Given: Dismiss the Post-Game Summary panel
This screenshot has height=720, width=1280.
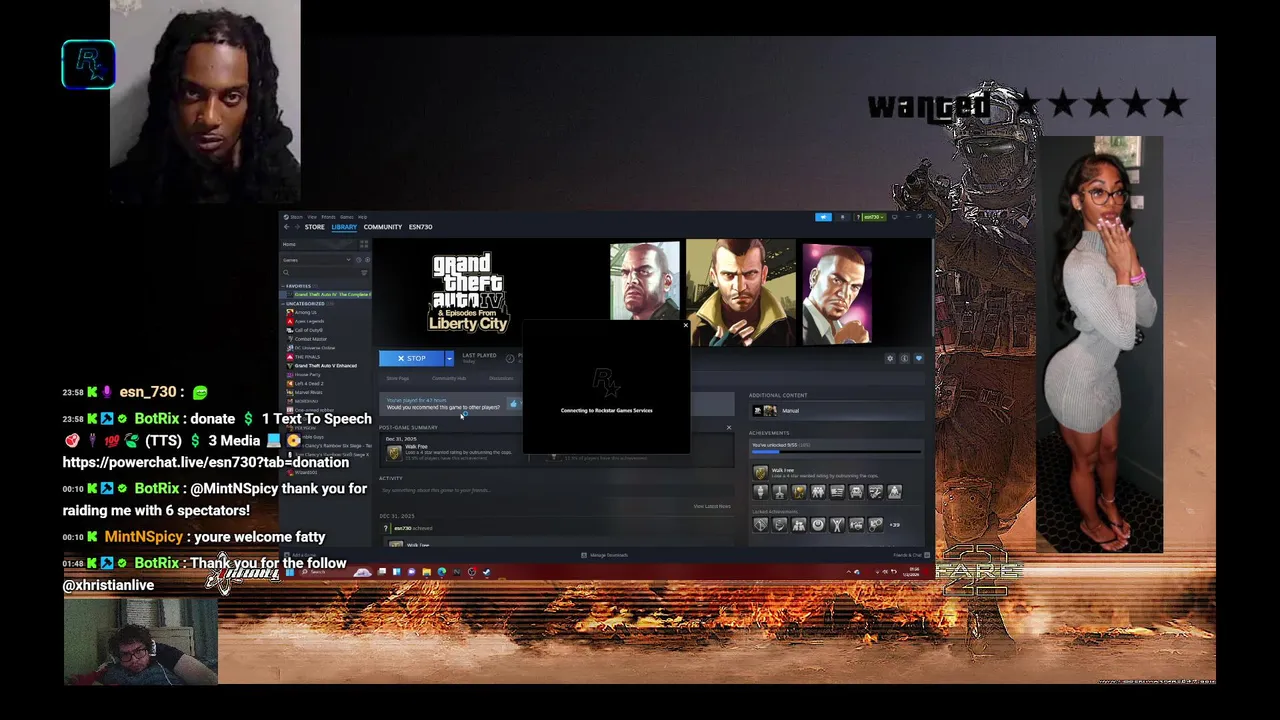Looking at the screenshot, I should tap(729, 427).
